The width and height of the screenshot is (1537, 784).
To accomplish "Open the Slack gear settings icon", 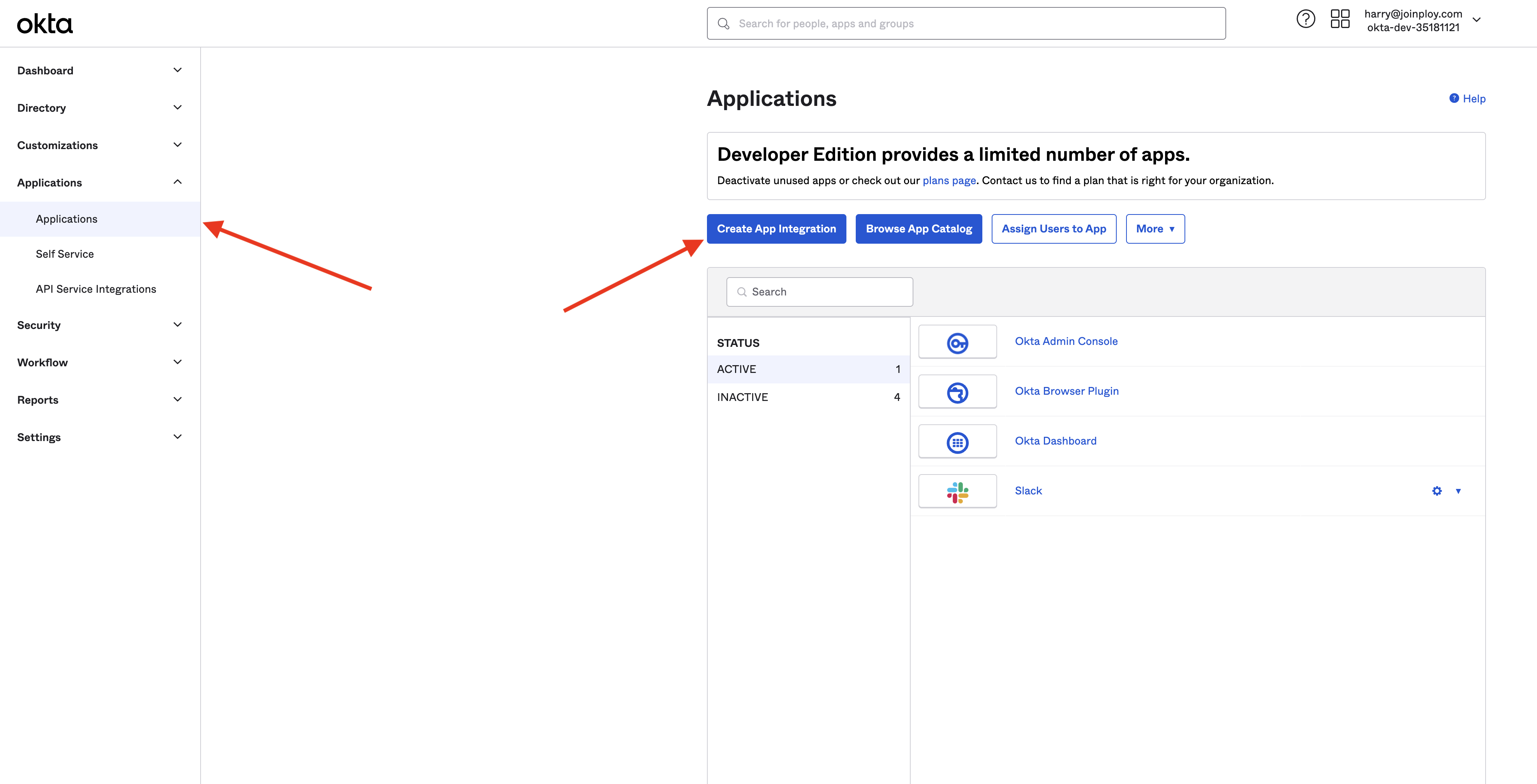I will click(1437, 491).
